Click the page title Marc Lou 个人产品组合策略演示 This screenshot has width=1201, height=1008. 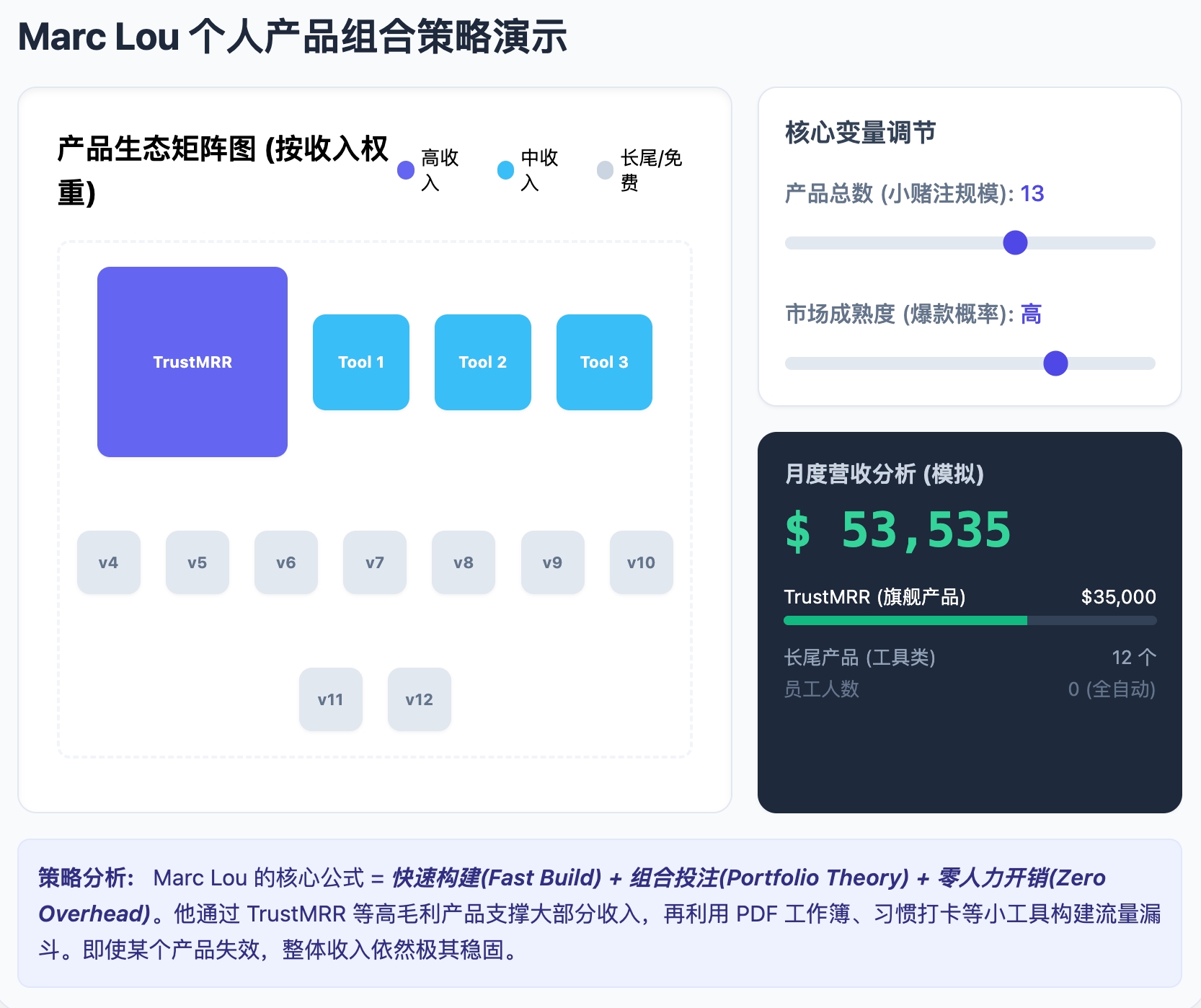293,37
